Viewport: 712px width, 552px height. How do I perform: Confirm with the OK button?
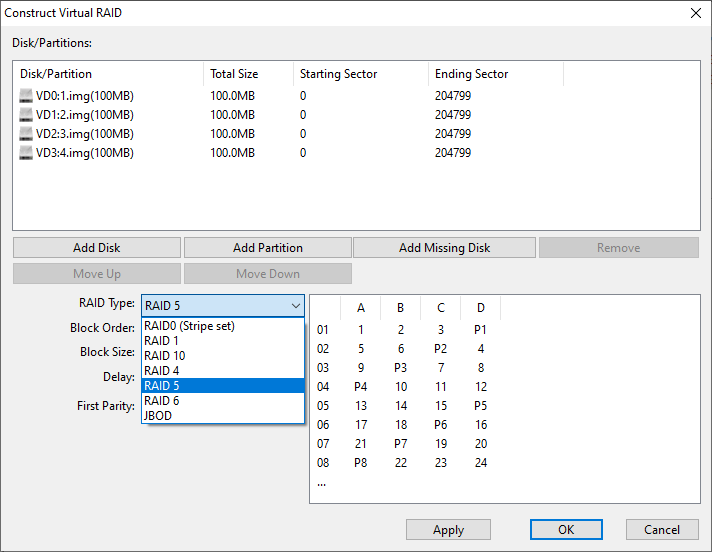[x=566, y=530]
